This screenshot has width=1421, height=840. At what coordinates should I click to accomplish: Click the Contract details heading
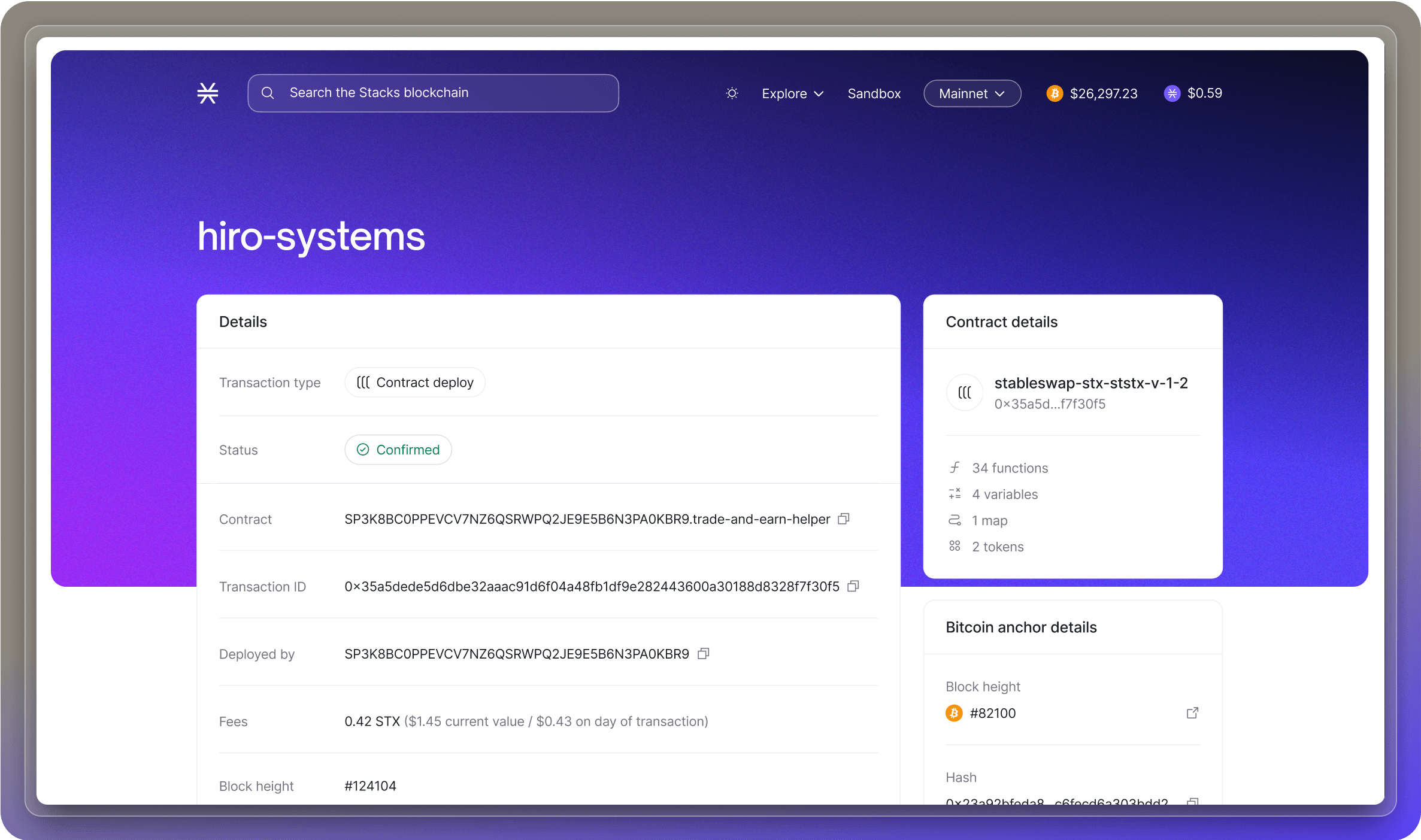1002,322
